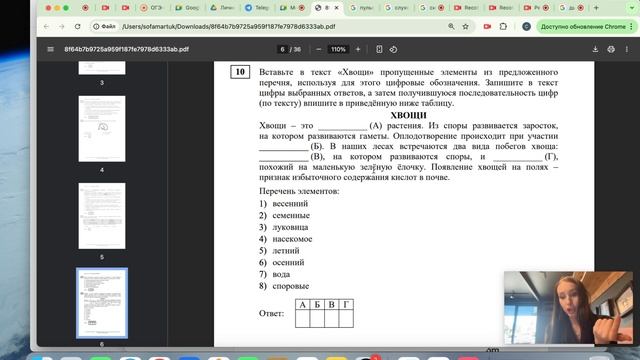Switch to the Google Drive Личн tab

222,8
